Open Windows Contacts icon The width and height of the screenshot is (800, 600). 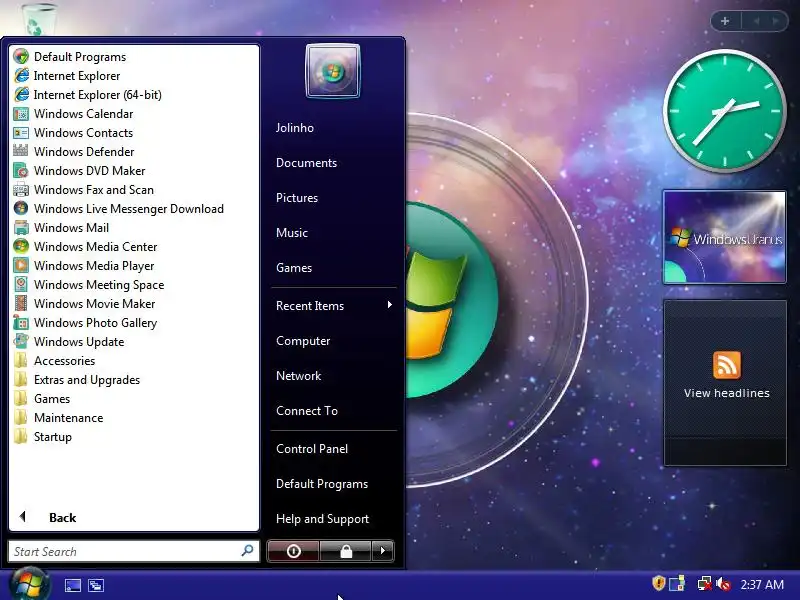[21, 133]
